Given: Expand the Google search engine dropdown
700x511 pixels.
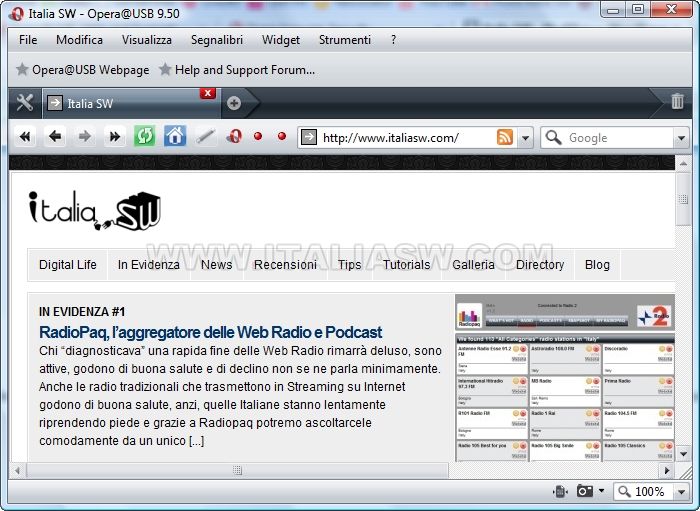Looking at the screenshot, I should 681,138.
